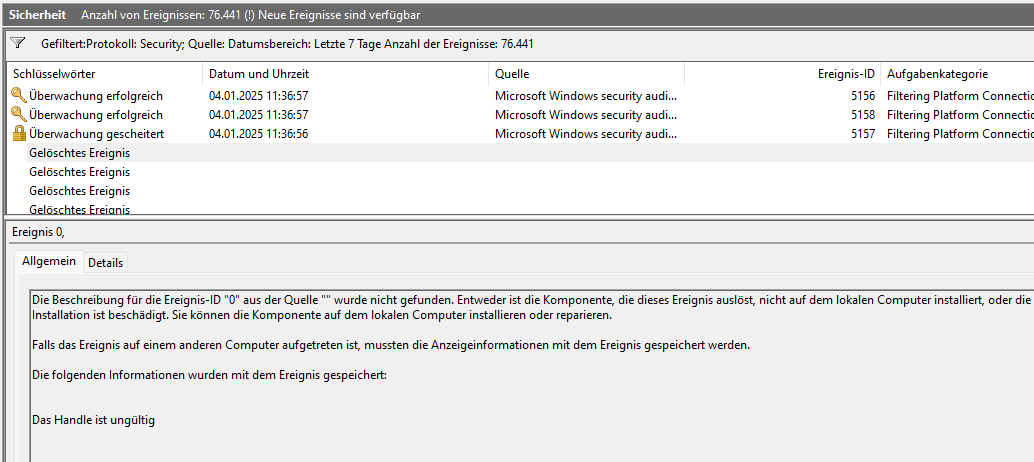Viewport: 1034px width, 462px height.
Task: Sort events by Datum und Uhrzeit column
Action: pyautogui.click(x=259, y=74)
